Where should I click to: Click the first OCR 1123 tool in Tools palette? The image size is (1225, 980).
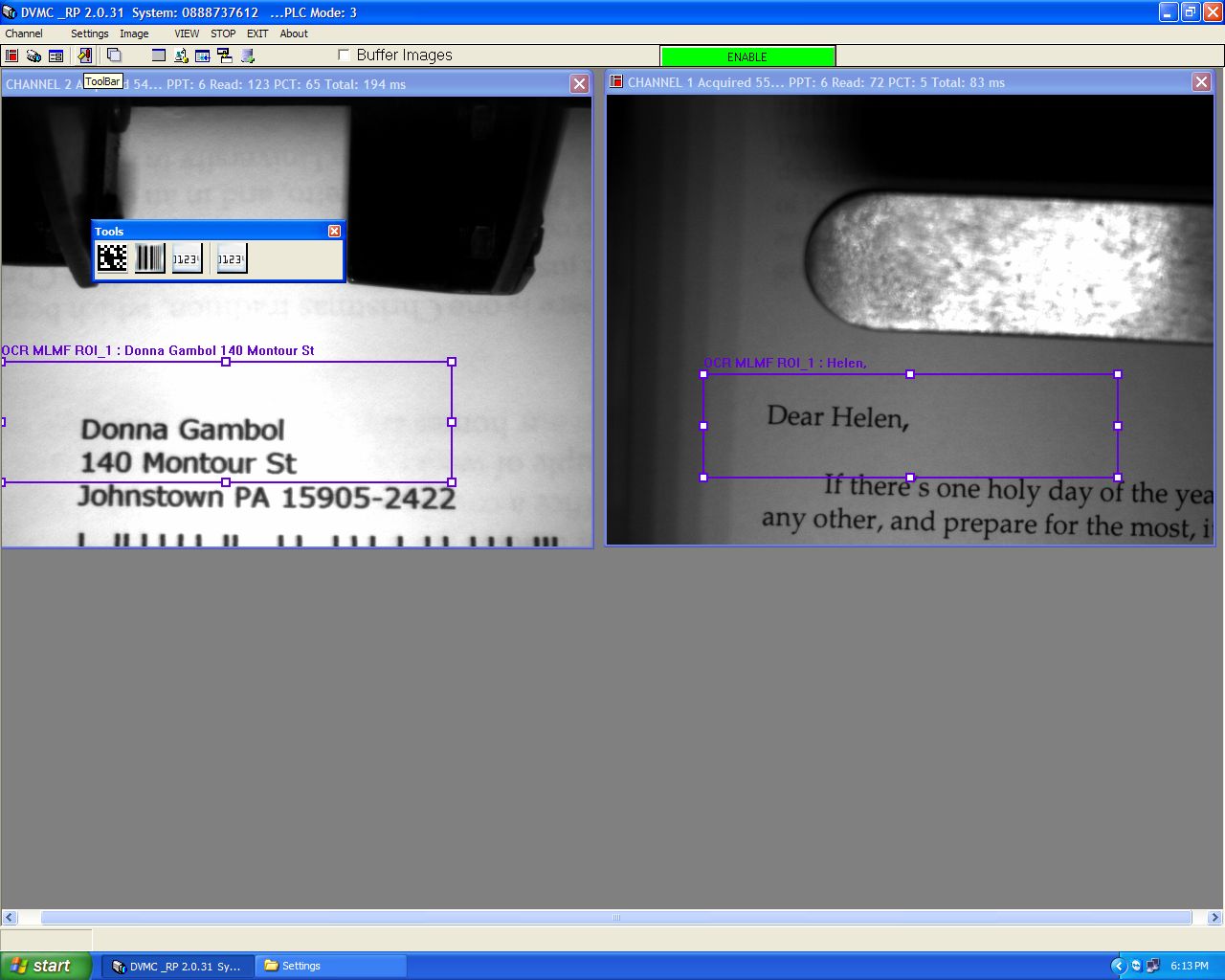point(187,258)
